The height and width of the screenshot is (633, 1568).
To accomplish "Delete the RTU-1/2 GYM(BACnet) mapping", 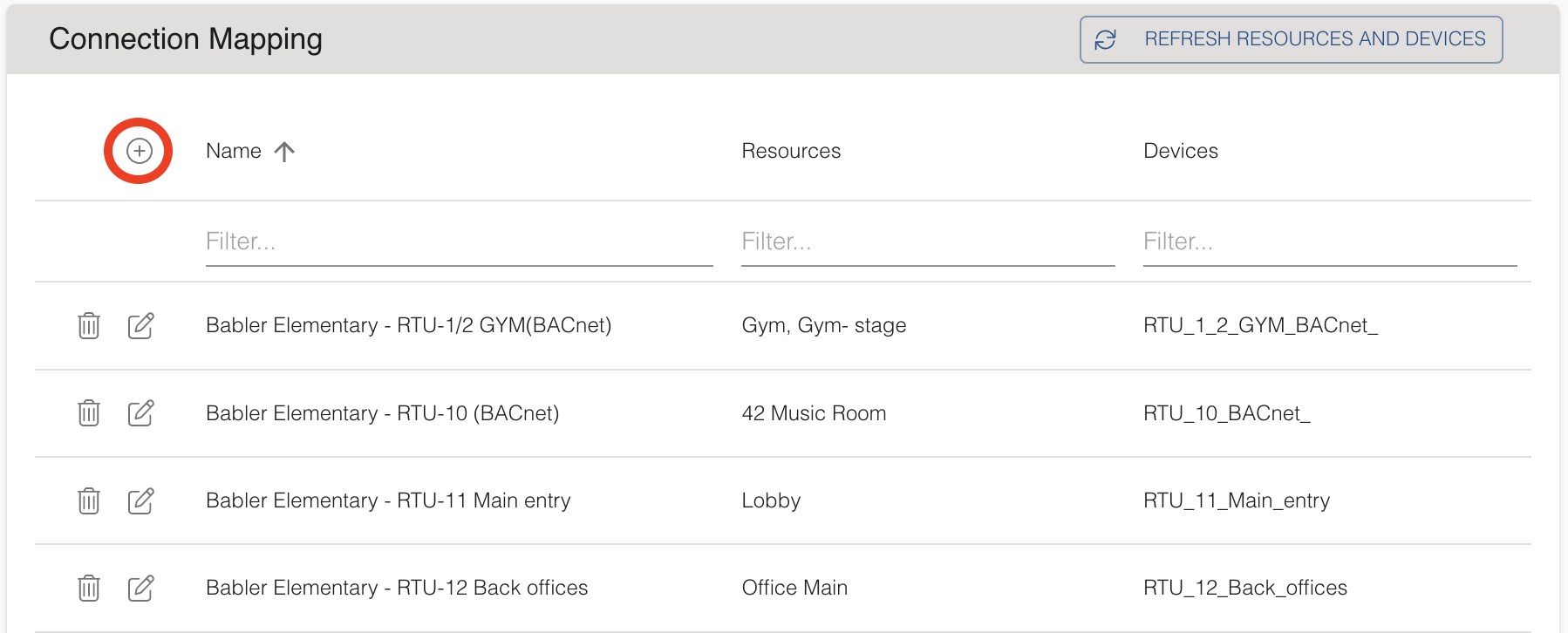I will (x=89, y=325).
